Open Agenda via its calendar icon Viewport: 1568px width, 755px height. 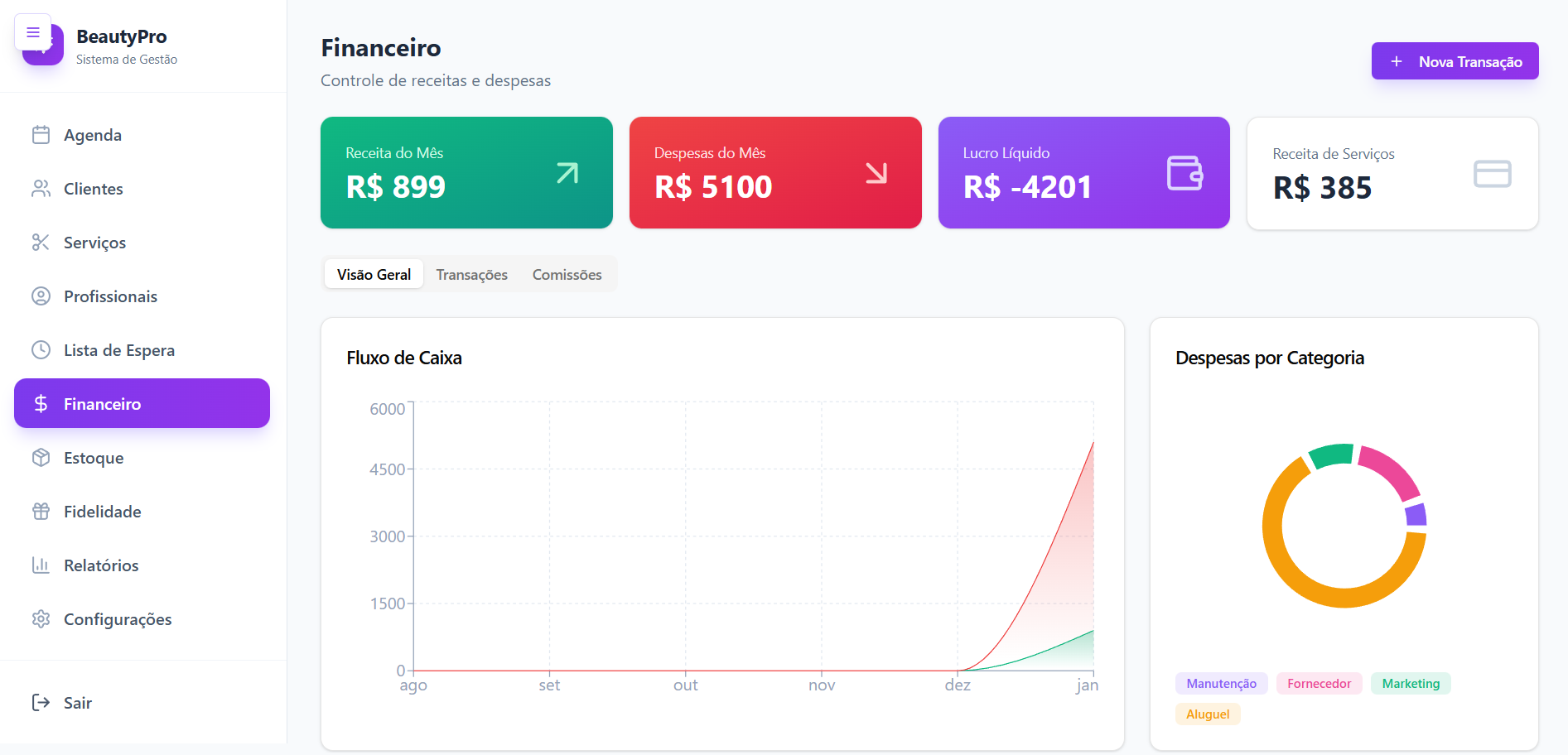(x=41, y=135)
